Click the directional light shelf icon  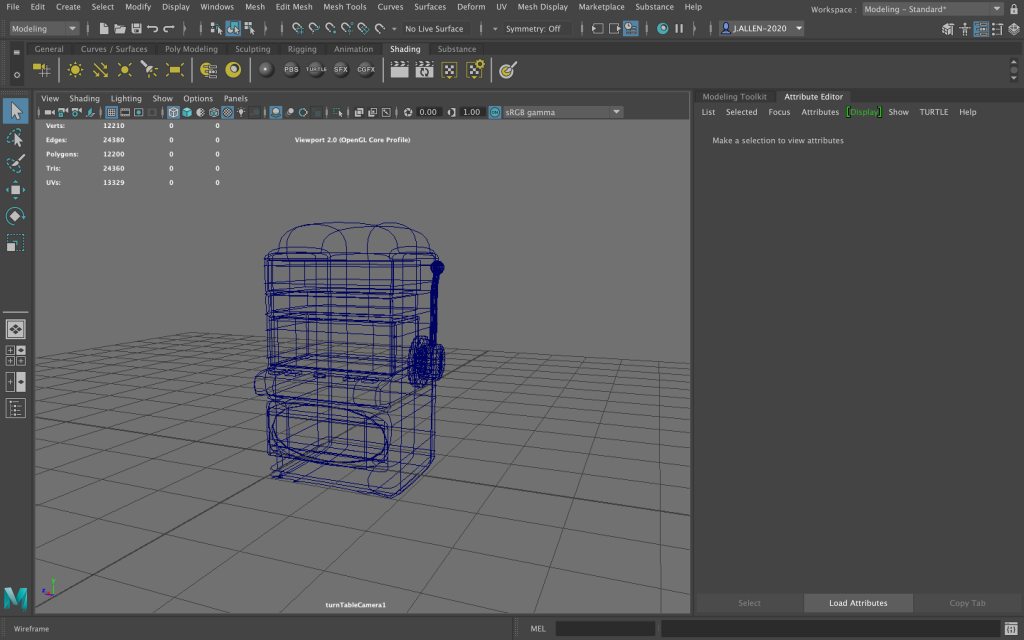click(x=100, y=69)
